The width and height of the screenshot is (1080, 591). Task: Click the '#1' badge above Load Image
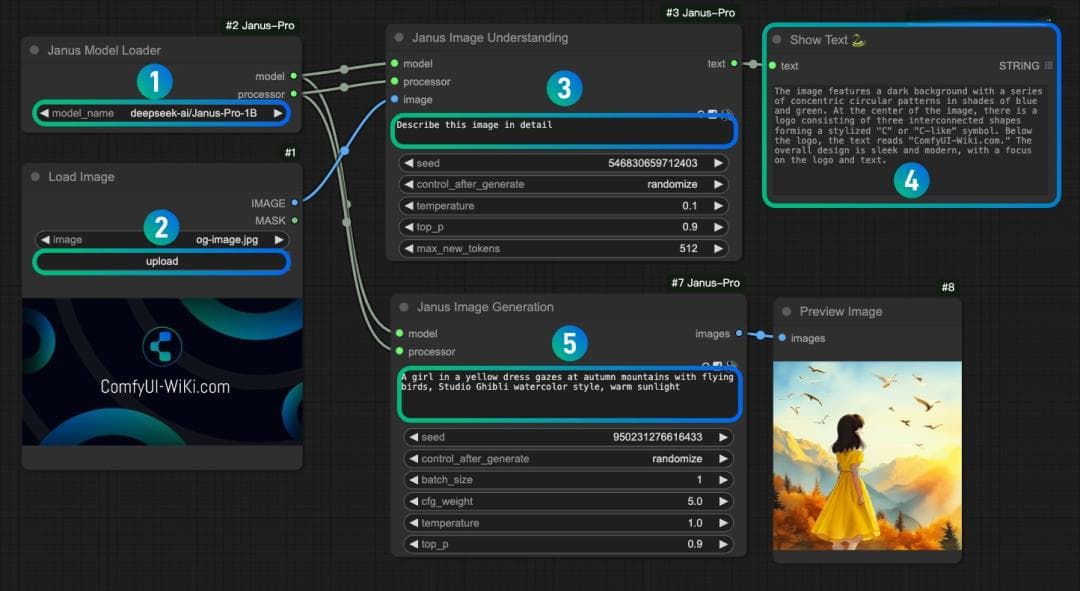click(x=290, y=152)
